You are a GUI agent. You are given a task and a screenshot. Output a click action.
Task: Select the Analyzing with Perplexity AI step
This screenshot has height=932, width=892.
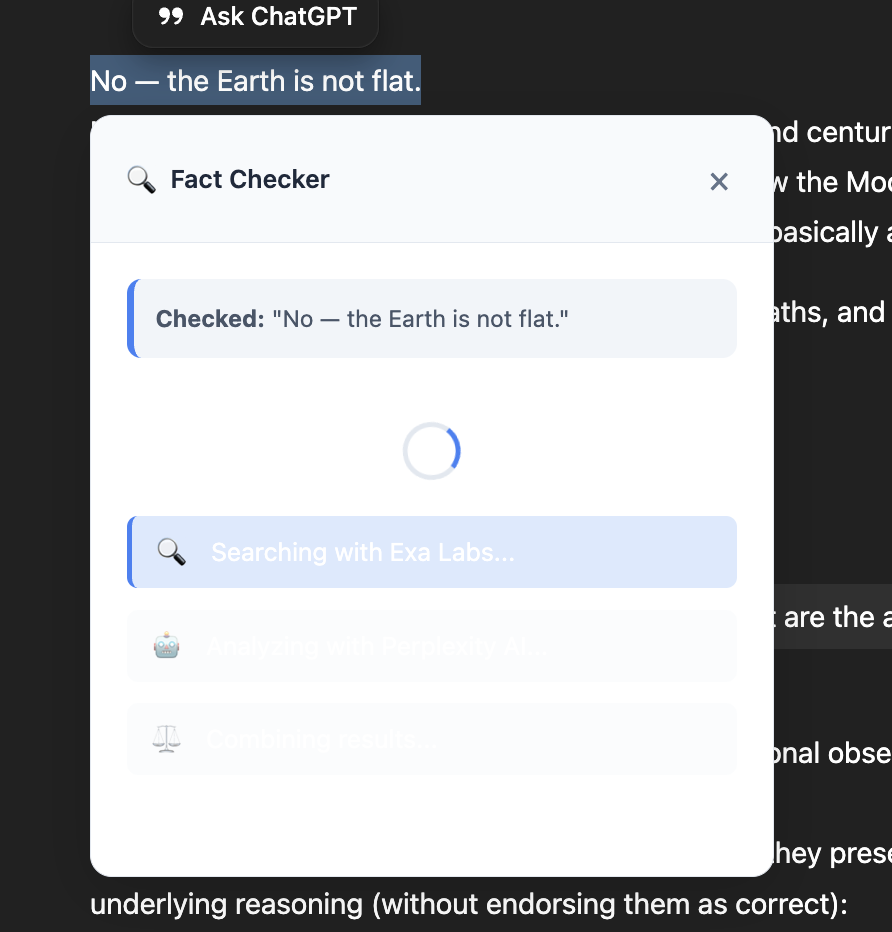(x=432, y=646)
